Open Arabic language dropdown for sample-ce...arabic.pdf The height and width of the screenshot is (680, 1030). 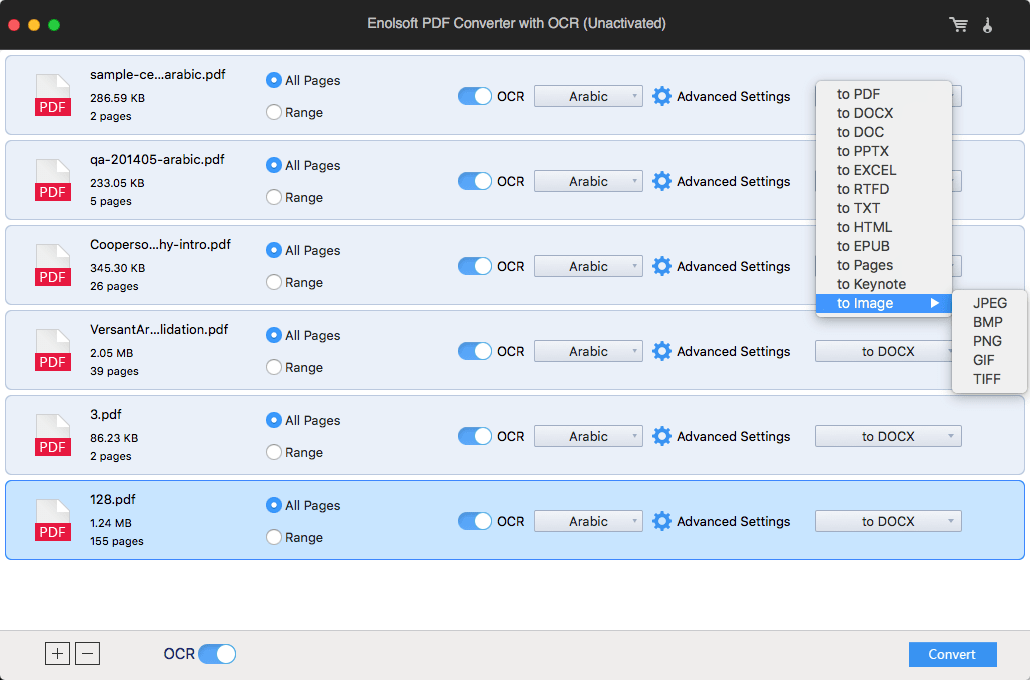point(588,96)
